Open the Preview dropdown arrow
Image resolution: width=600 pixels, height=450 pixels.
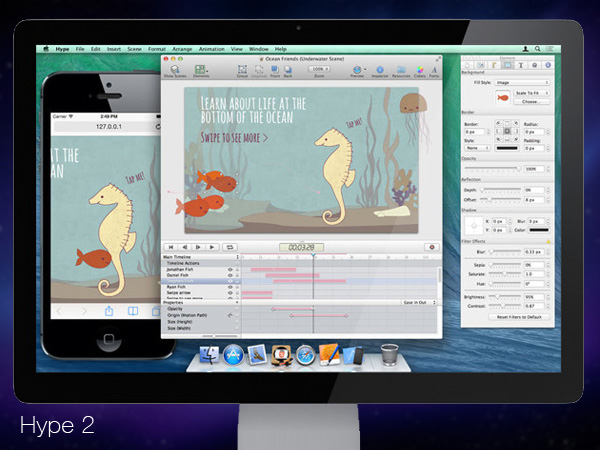point(365,70)
